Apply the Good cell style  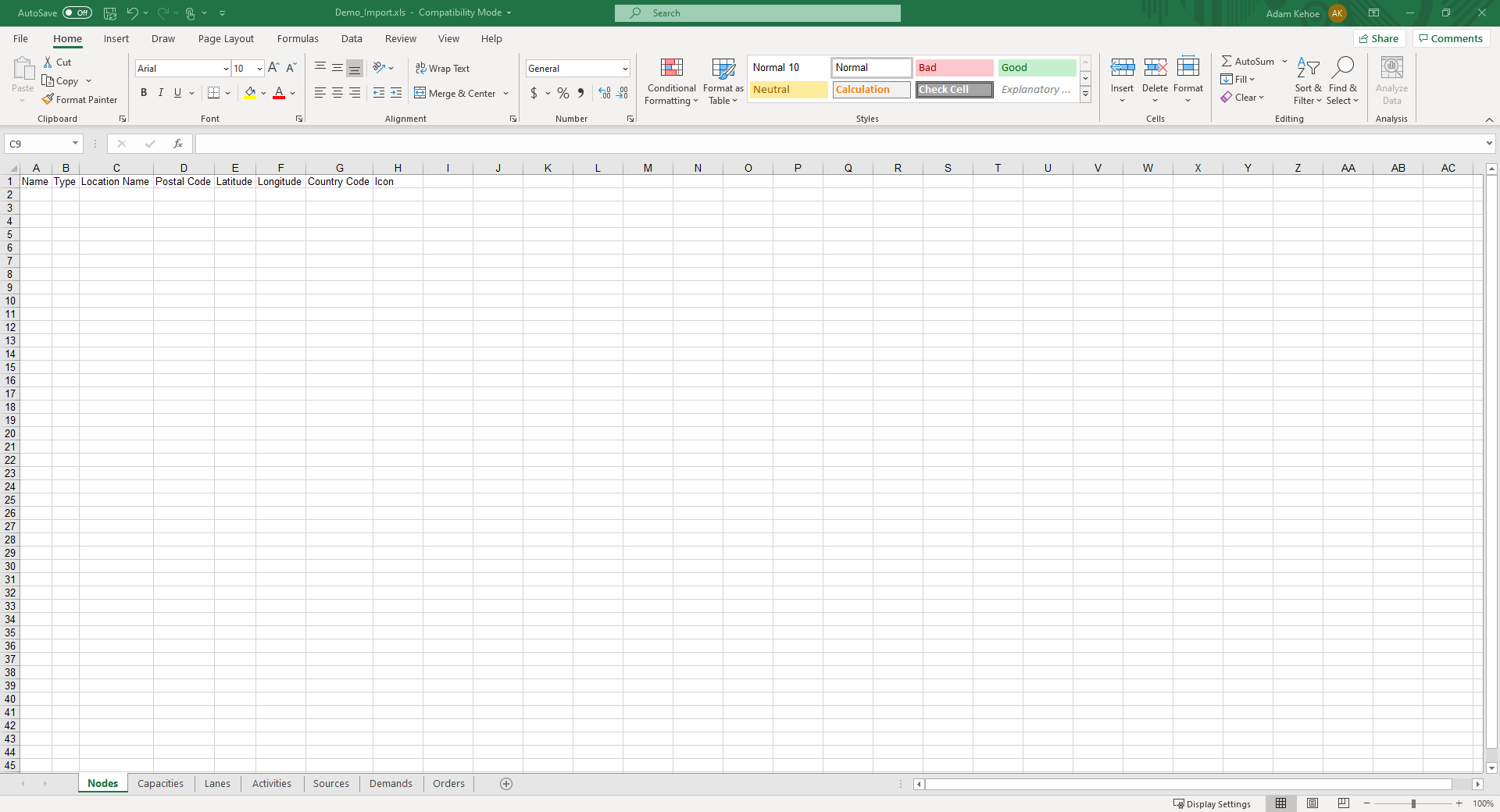[x=1037, y=68]
